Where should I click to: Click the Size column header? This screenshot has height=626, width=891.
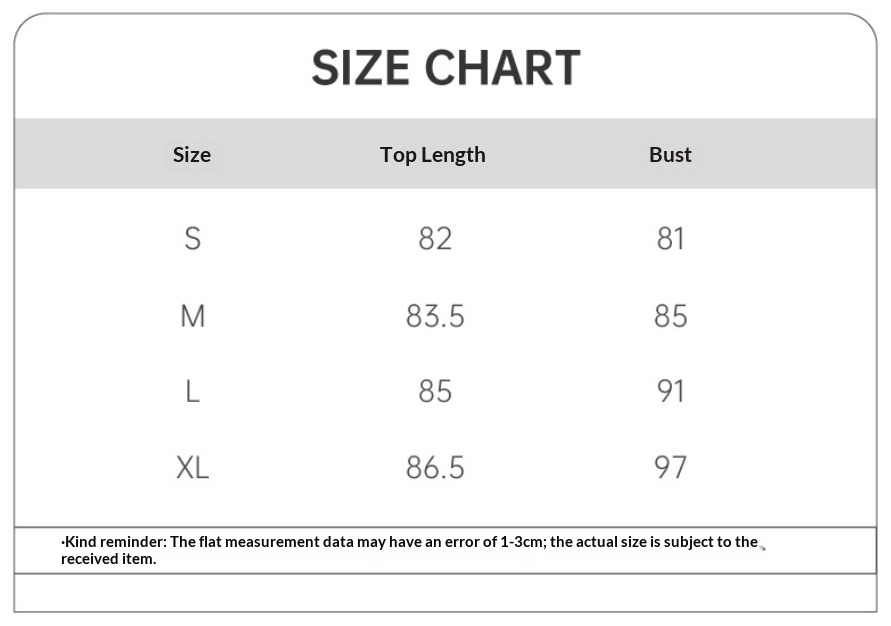[x=191, y=155]
